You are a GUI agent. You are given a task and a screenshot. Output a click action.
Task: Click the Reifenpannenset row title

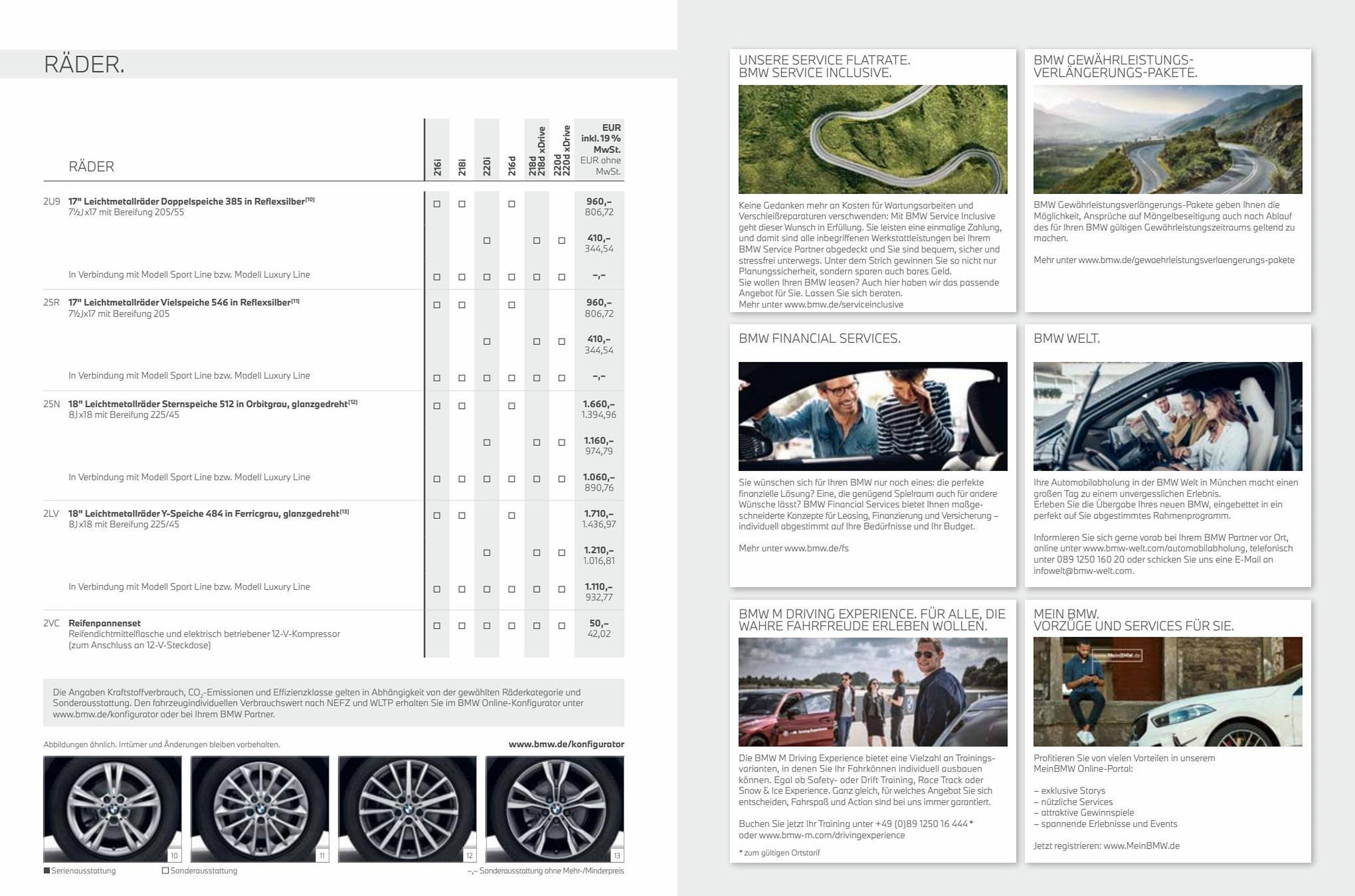point(104,623)
